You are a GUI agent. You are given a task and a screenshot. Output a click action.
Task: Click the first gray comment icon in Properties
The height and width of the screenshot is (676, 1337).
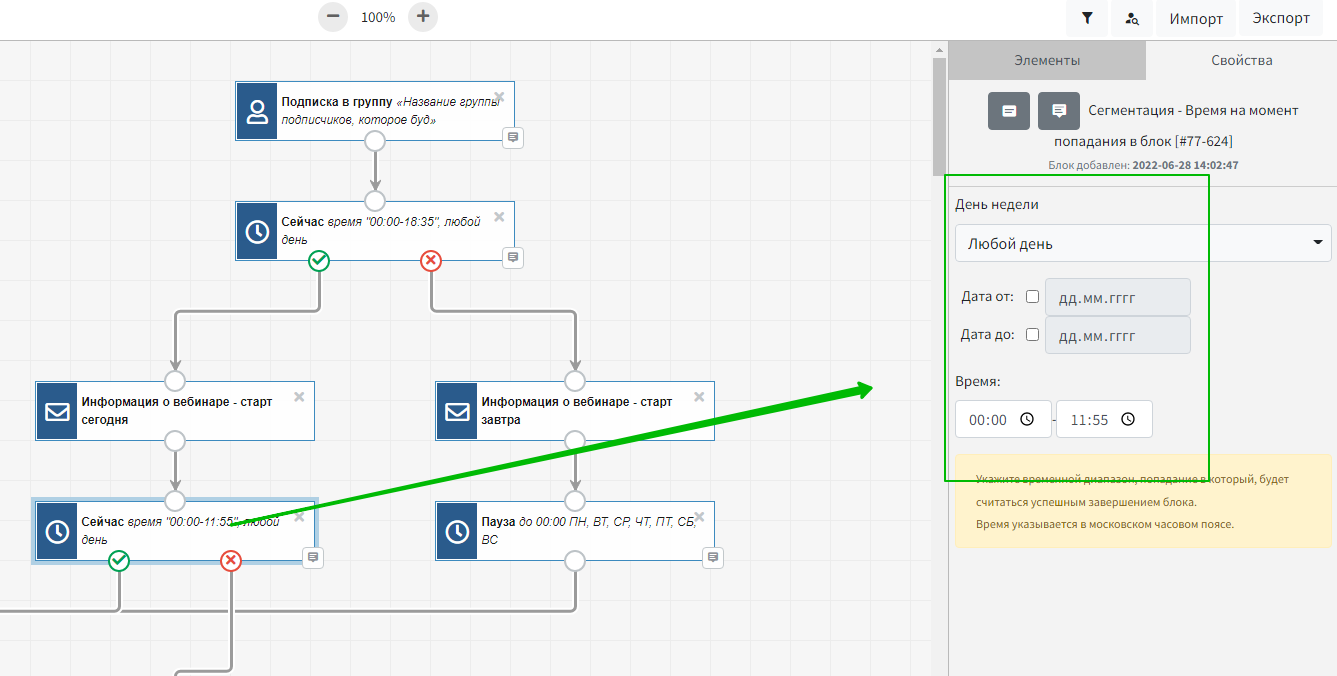(1009, 111)
